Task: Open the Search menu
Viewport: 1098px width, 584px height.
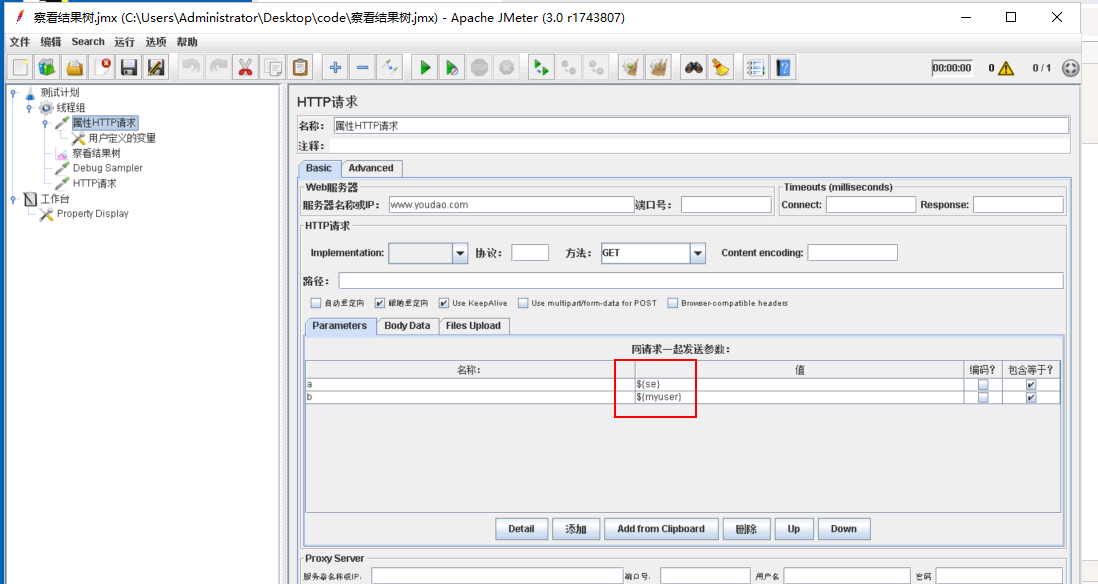Action: coord(88,42)
